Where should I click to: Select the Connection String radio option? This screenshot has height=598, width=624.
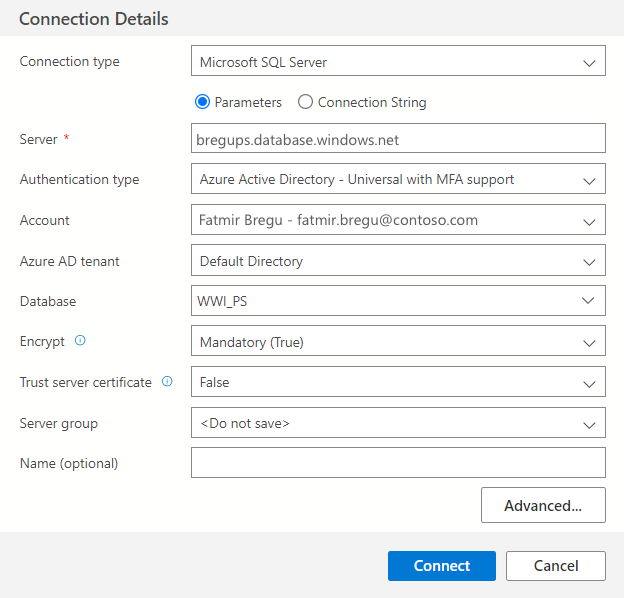point(306,102)
